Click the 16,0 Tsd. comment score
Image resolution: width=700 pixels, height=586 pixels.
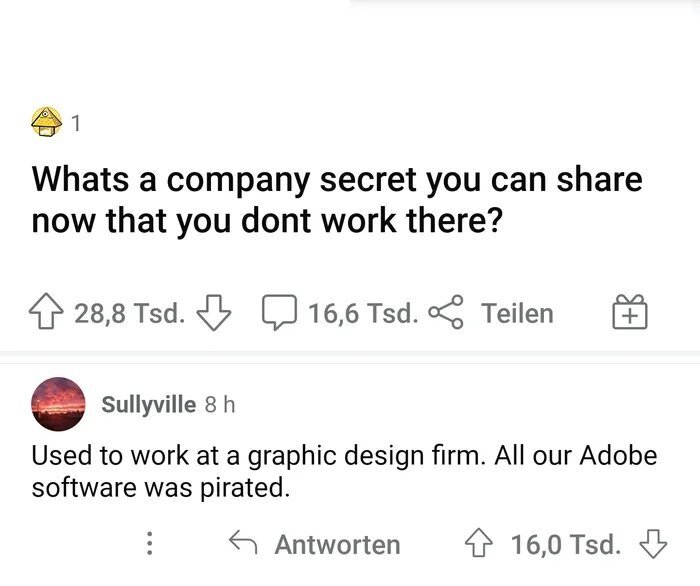[x=566, y=544]
